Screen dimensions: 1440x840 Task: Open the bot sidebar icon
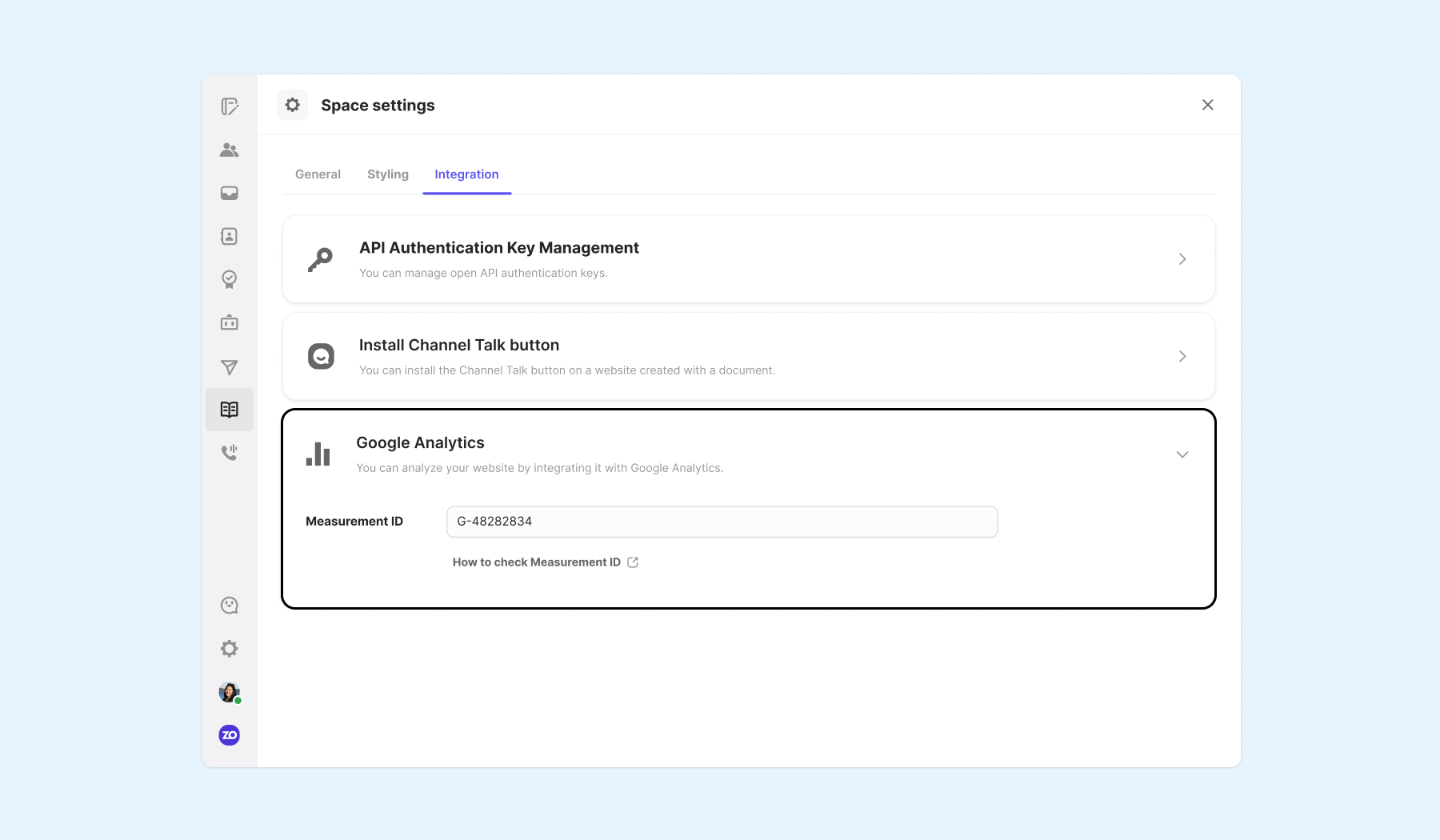(230, 322)
